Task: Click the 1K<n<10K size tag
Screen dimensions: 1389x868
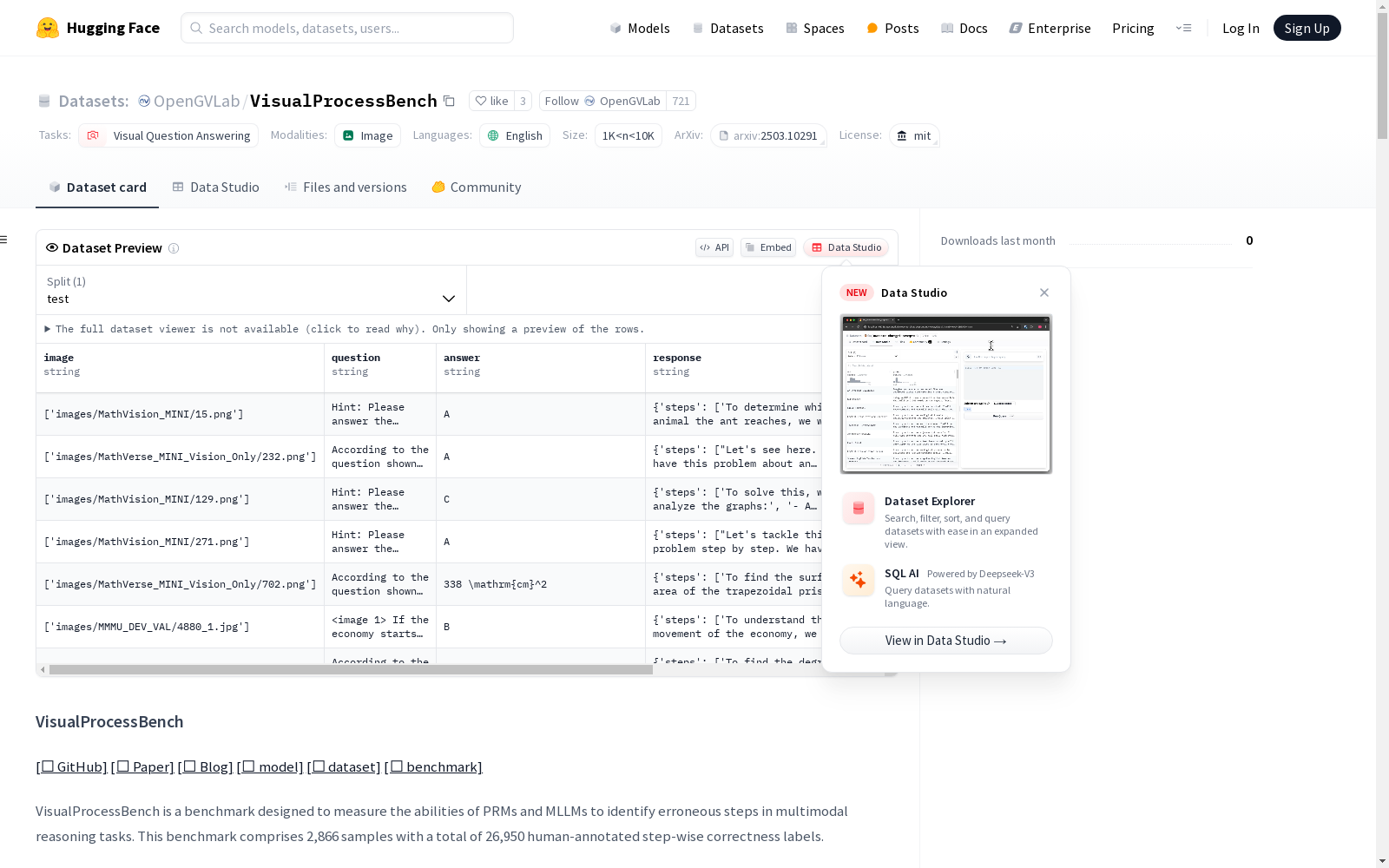Action: 629,135
